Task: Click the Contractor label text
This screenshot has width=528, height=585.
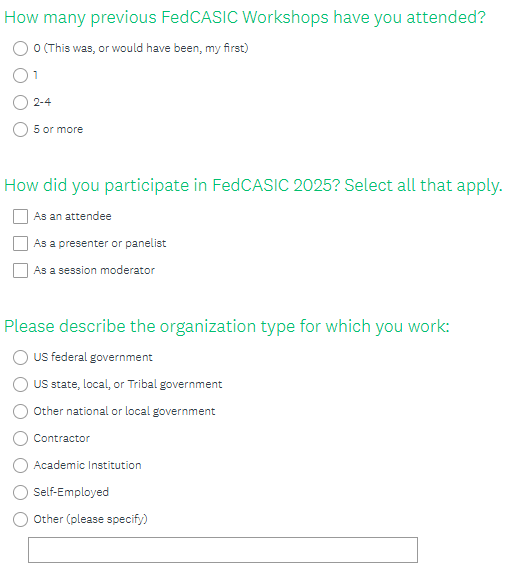Action: point(62,438)
